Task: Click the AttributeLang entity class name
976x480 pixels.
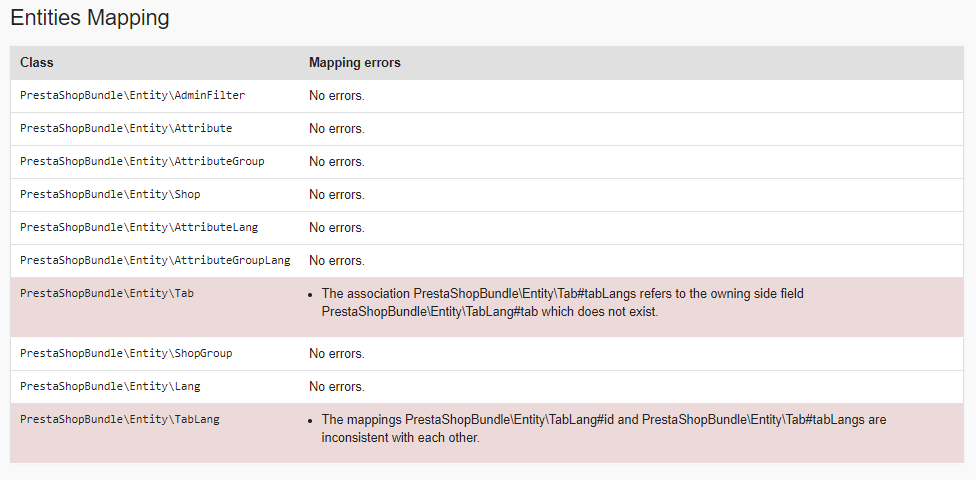Action: (x=139, y=227)
